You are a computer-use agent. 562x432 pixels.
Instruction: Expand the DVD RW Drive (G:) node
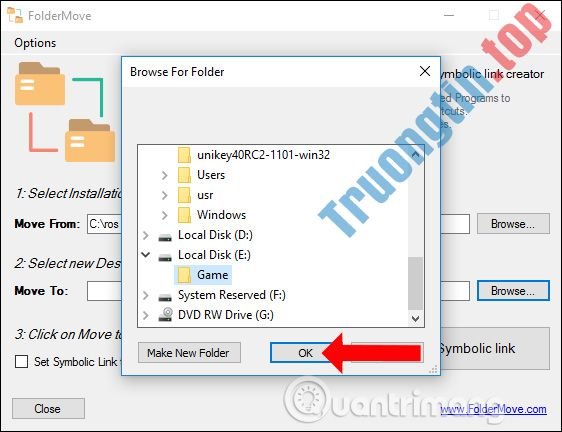146,315
